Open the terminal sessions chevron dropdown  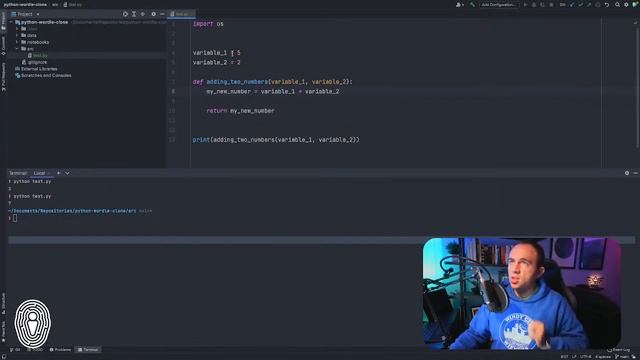(x=67, y=173)
